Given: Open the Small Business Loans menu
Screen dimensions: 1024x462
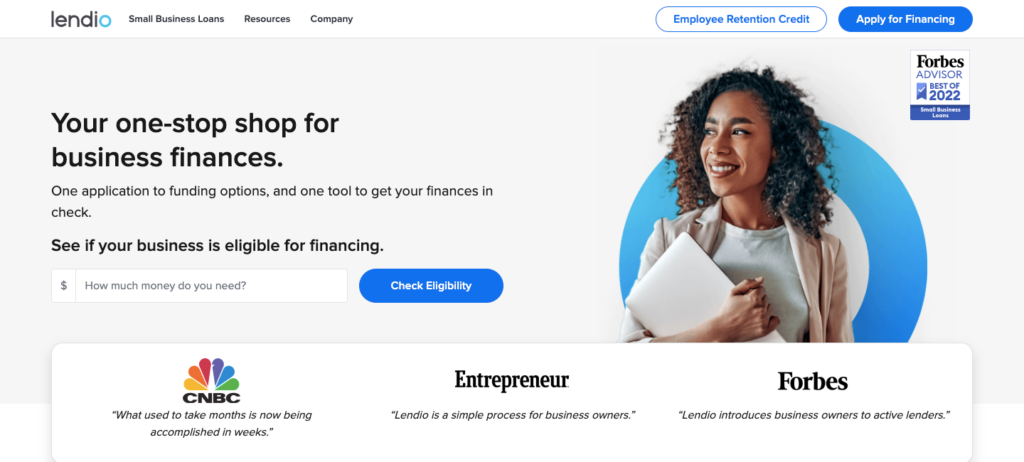Looking at the screenshot, I should [176, 19].
